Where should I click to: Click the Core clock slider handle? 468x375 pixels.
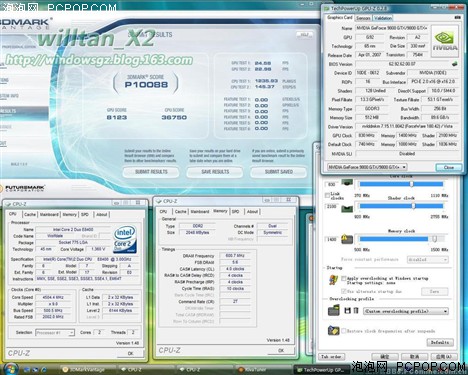pyautogui.click(x=411, y=184)
